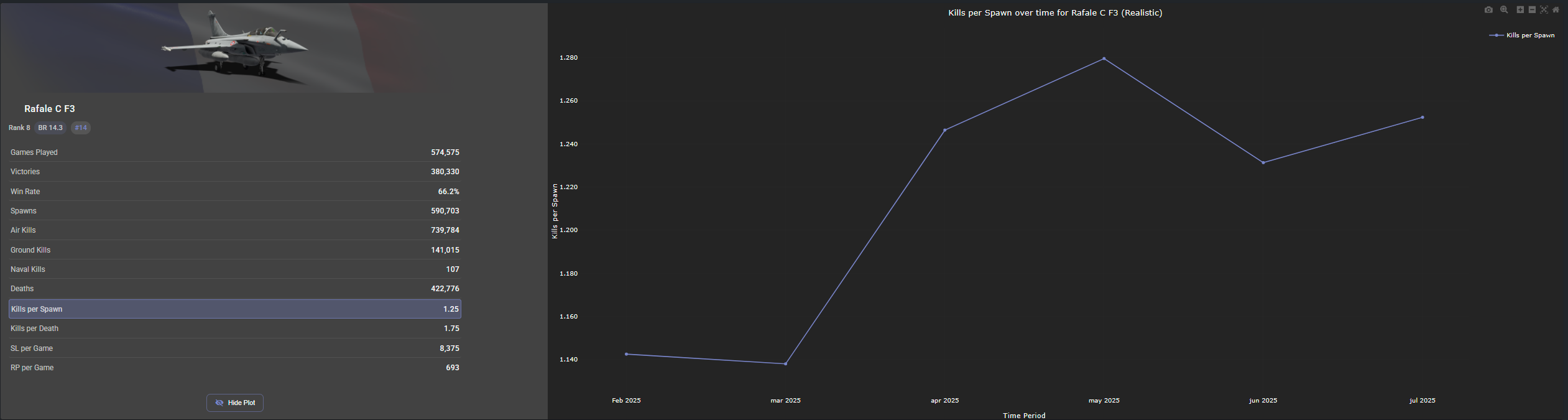Click the Feb 2025 x-axis label
Image resolution: width=1568 pixels, height=420 pixels.
pyautogui.click(x=626, y=401)
